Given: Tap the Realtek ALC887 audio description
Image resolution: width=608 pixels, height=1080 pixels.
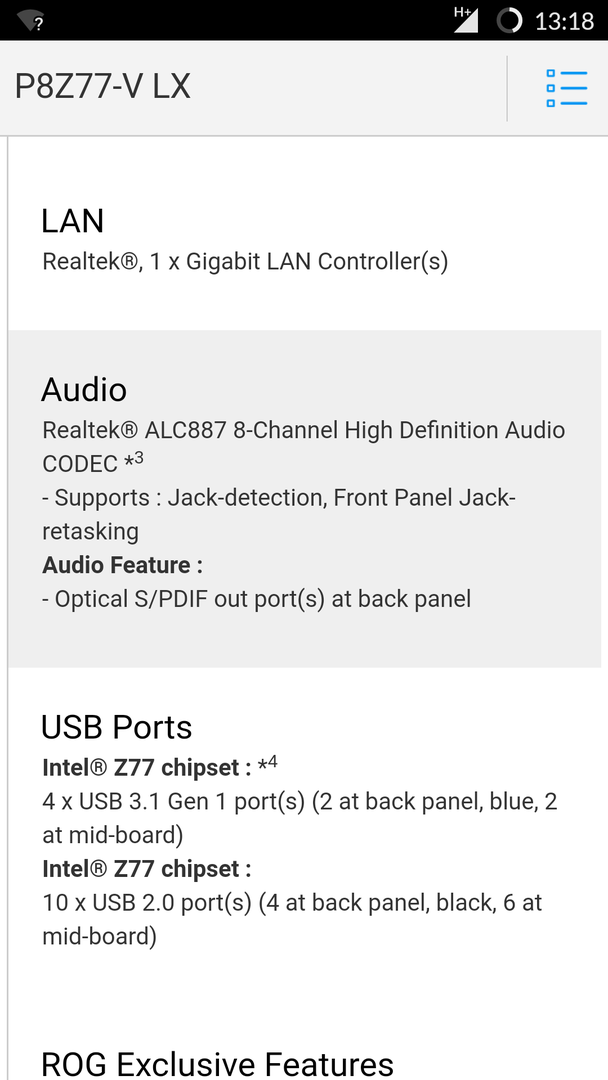Looking at the screenshot, I should (x=303, y=431).
